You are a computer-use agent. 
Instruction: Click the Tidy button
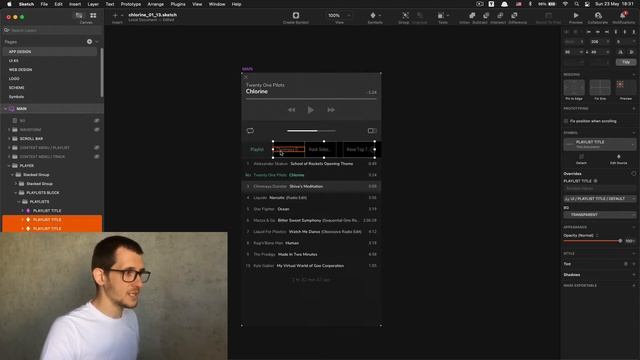[626, 62]
